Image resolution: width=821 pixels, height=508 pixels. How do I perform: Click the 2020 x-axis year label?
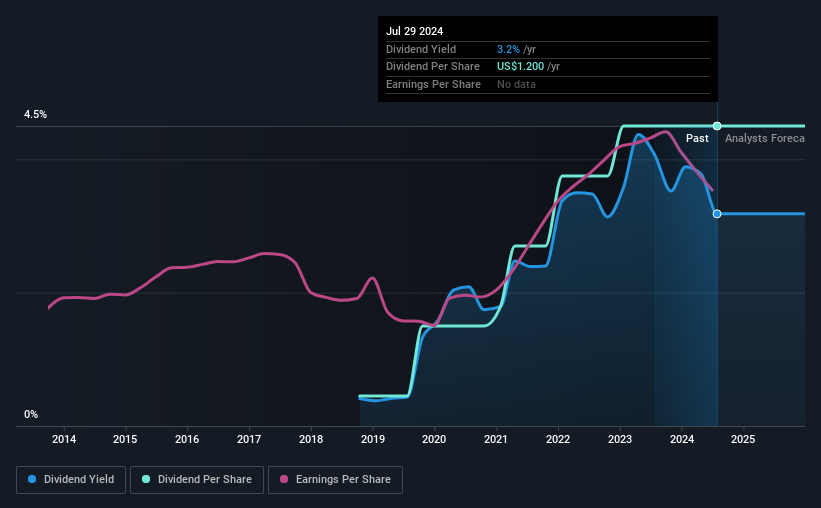pos(434,439)
